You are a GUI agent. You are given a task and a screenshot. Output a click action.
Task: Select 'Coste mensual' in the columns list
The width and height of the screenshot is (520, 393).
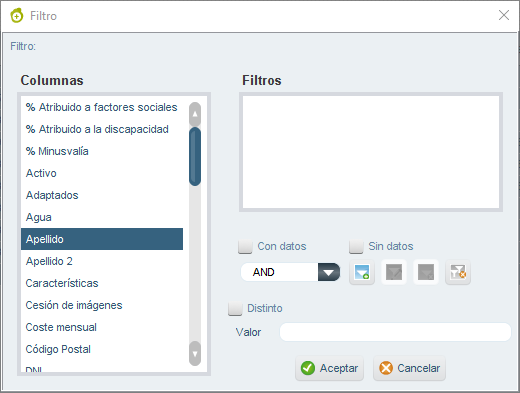coord(102,327)
